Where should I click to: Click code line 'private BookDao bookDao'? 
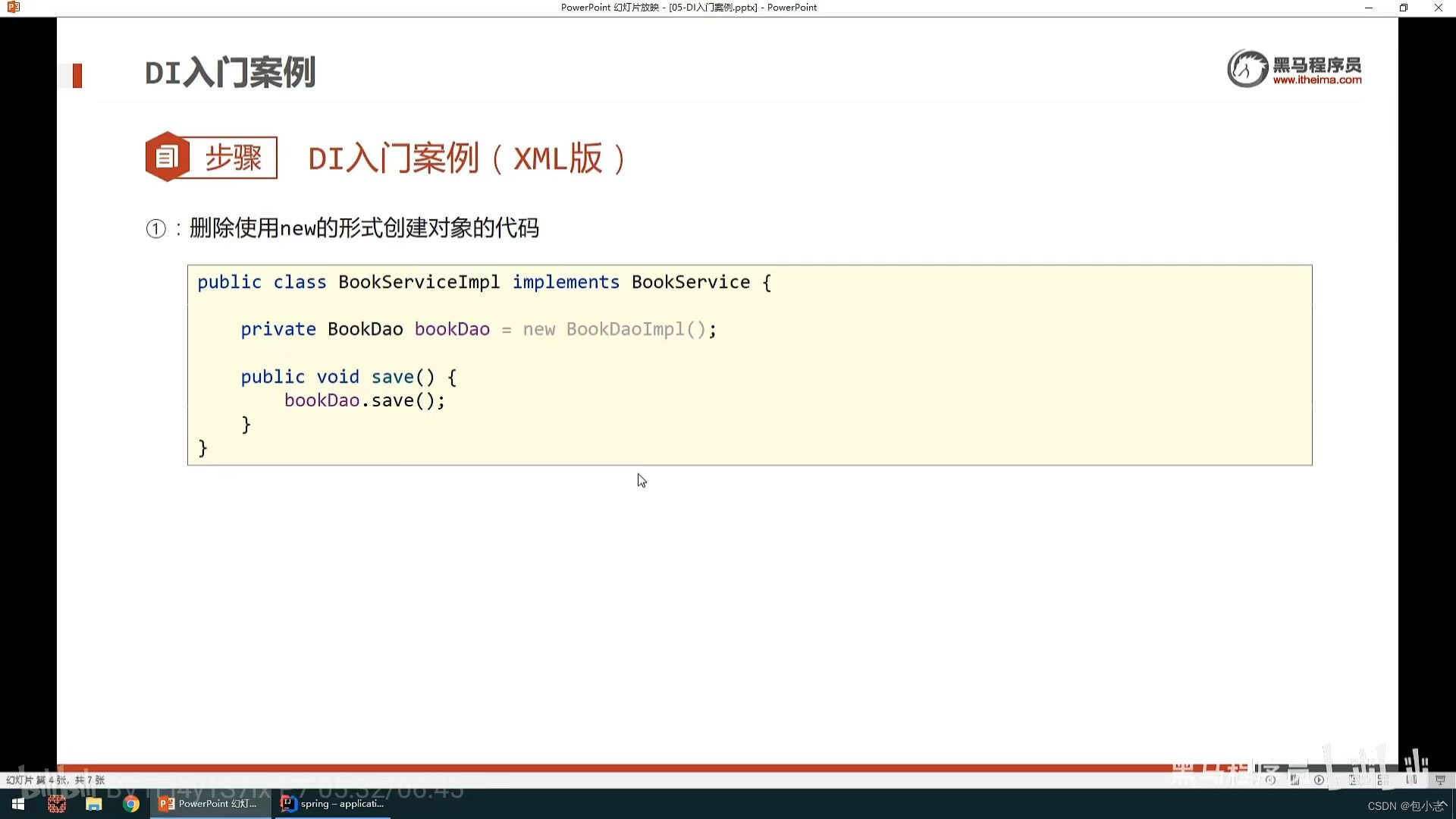point(365,329)
